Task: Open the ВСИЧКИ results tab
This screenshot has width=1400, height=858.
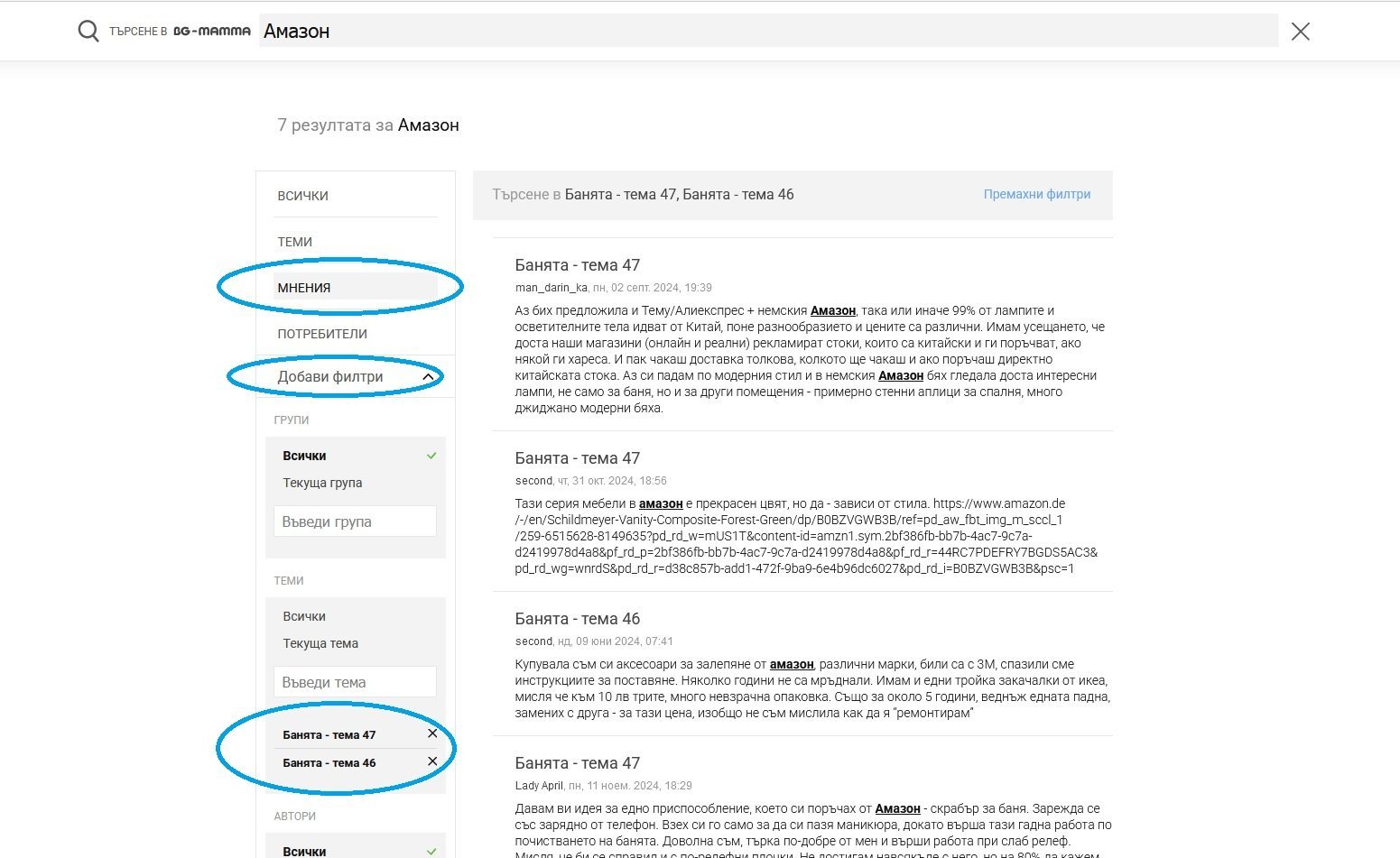Action: (x=302, y=196)
